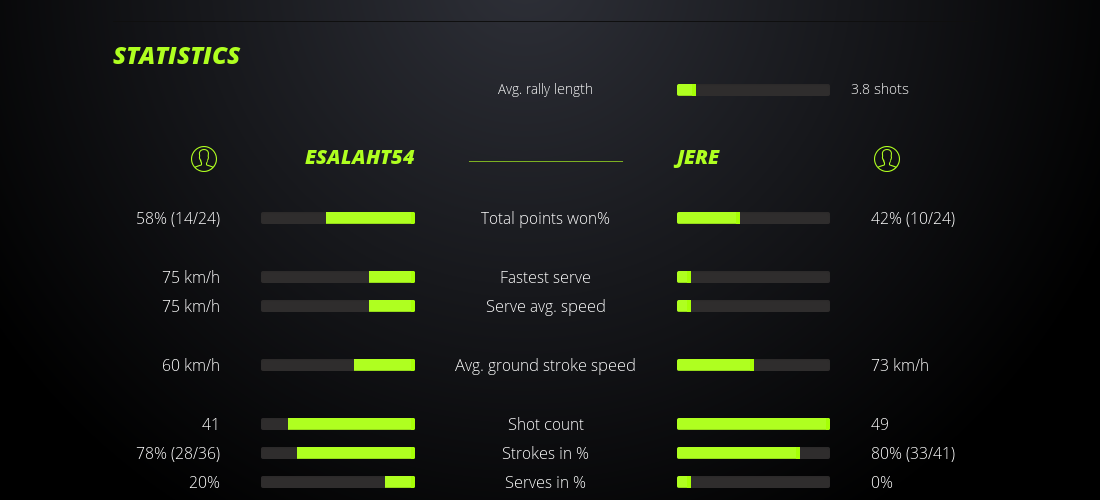Image resolution: width=1100 pixels, height=500 pixels.
Task: Click JERE's player profile icon
Action: (x=886, y=158)
